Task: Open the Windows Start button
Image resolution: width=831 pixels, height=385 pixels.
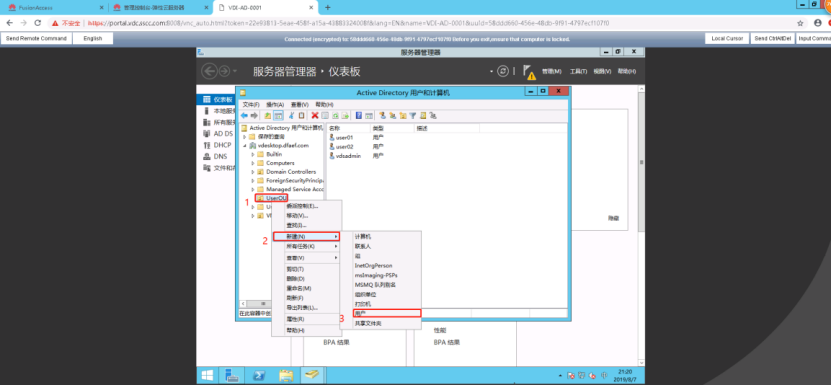Action: 207,375
